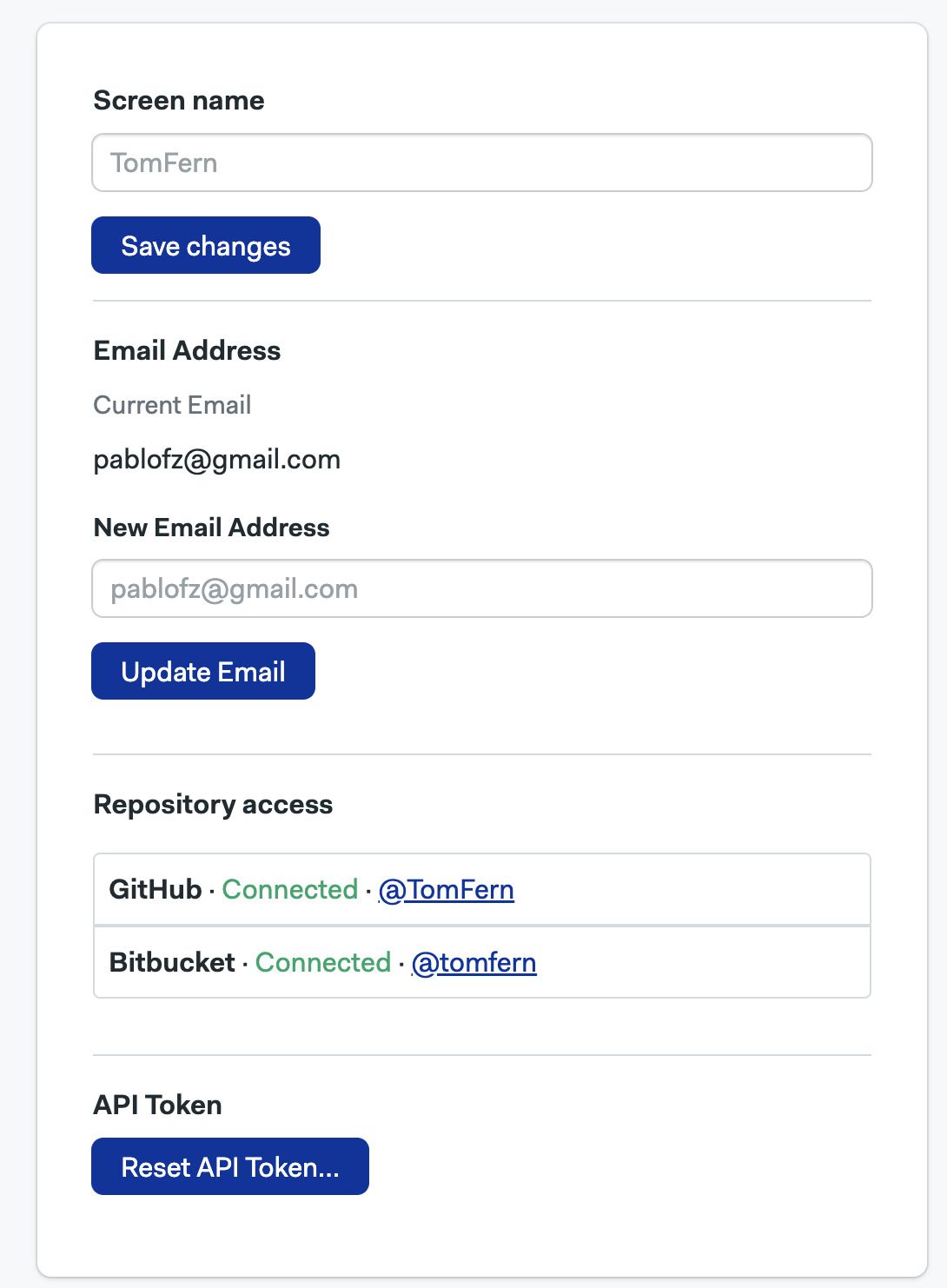Click the displayed current email pablofz@gmail.com
The image size is (947, 1288).
[x=216, y=459]
